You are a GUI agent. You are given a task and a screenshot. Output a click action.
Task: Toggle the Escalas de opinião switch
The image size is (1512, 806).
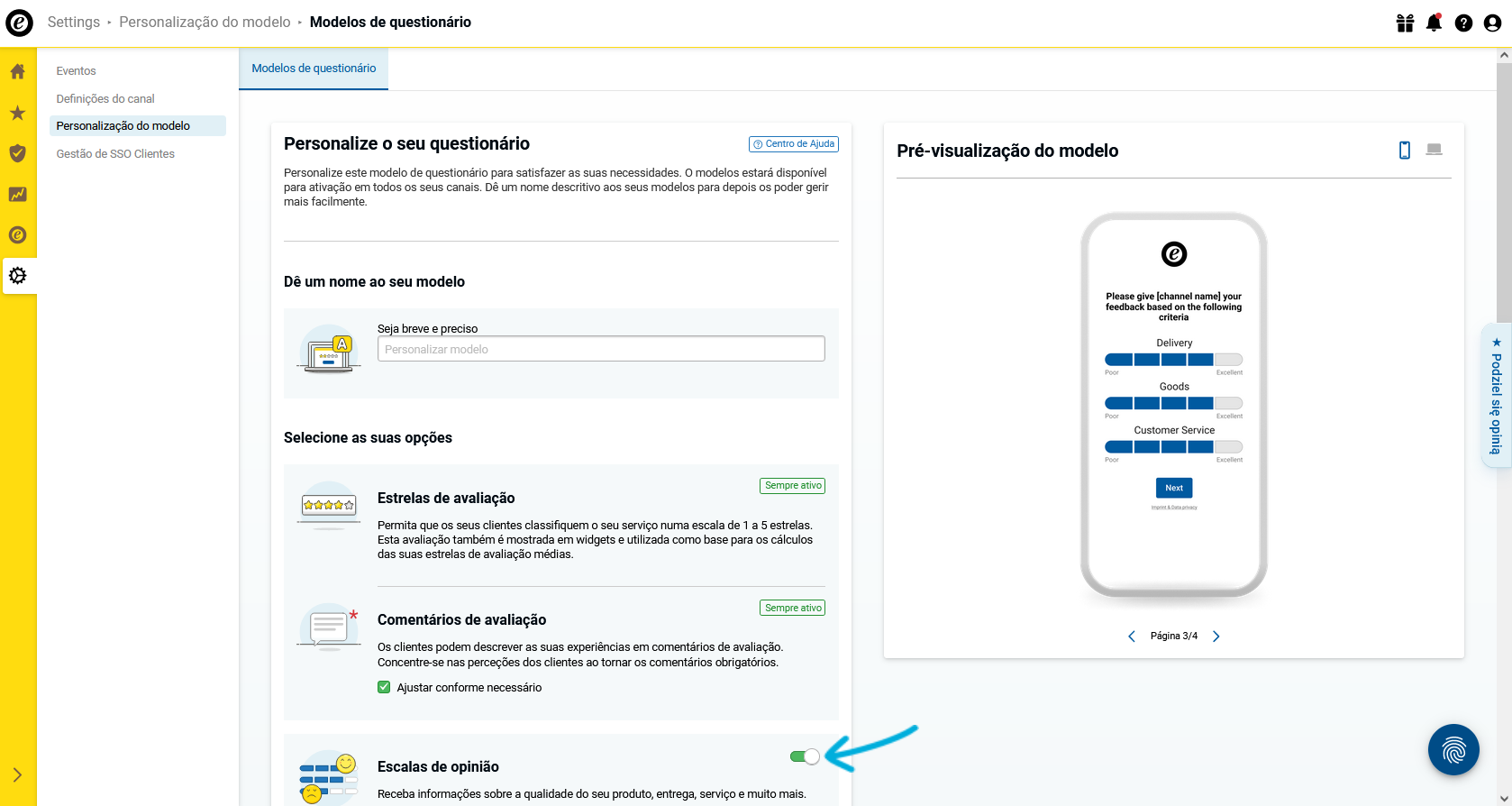coord(805,756)
